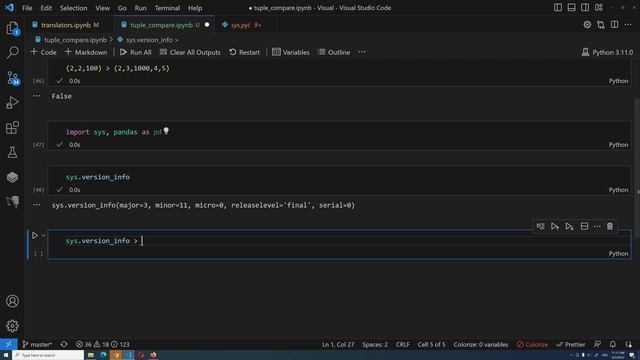Click Clear All Outputs
The image size is (640, 360).
pyautogui.click(x=190, y=52)
